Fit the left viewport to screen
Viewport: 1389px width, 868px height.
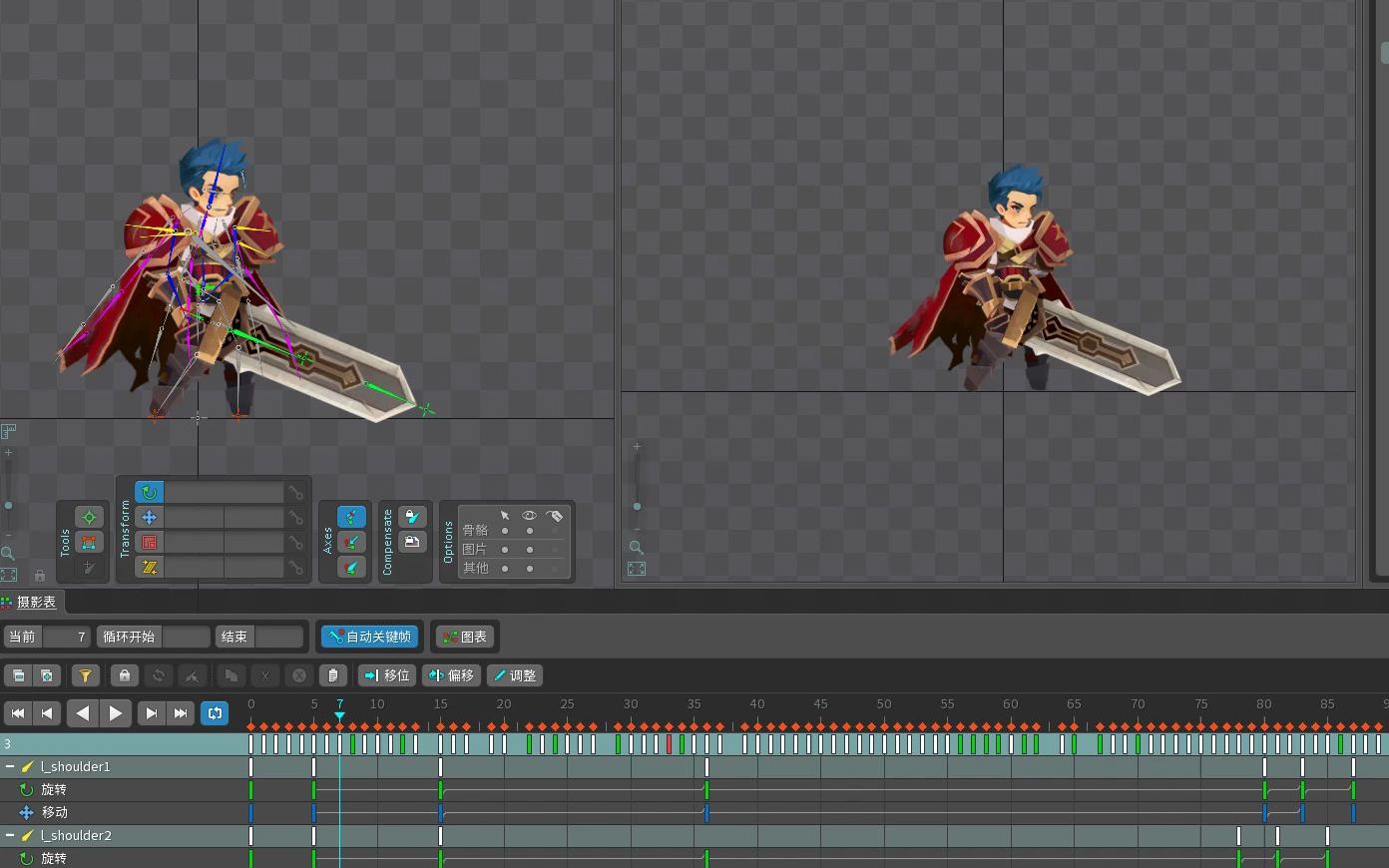[x=8, y=575]
